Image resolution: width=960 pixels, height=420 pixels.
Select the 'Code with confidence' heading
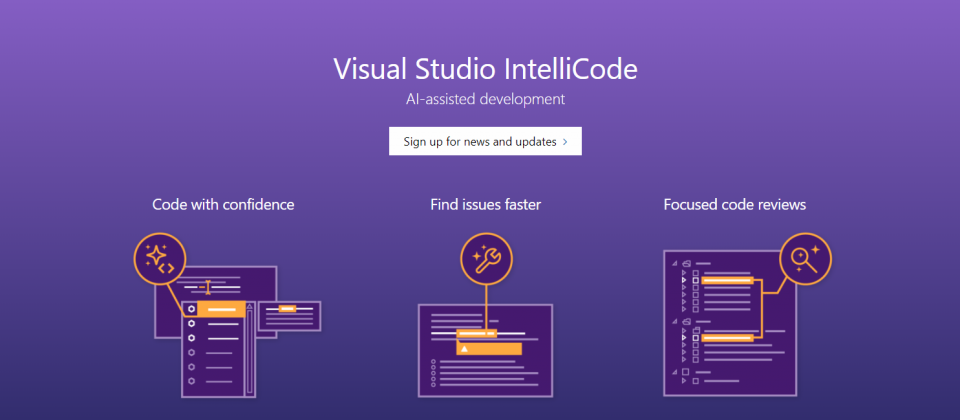223,204
